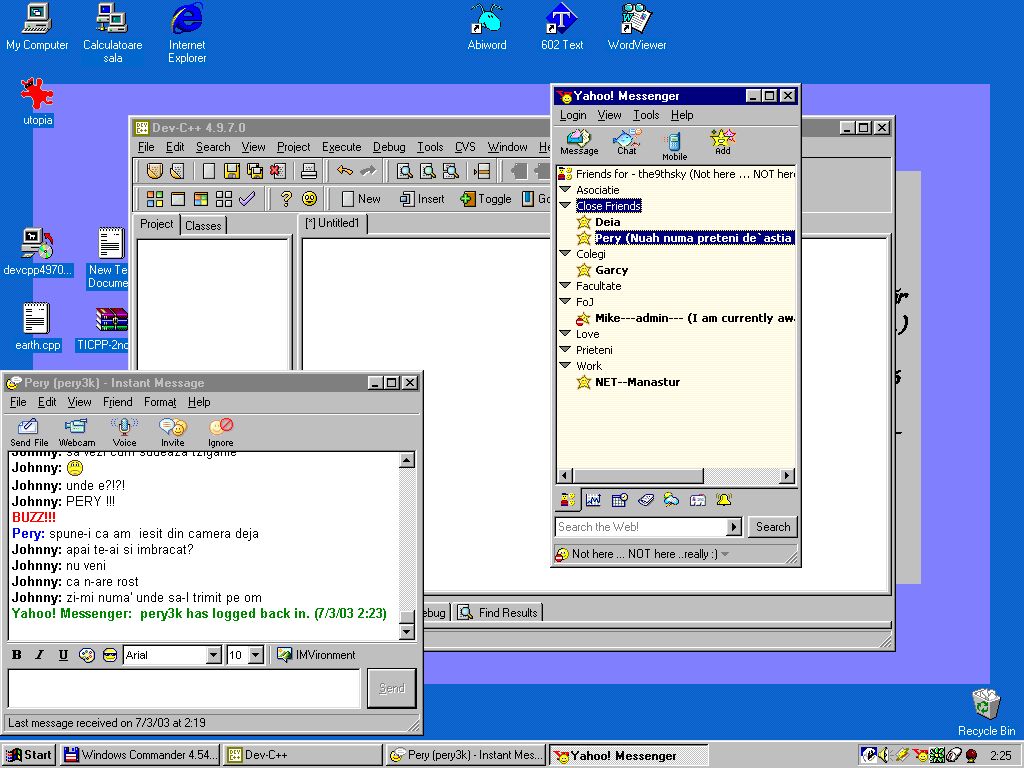Click the Toggle bookmark button in Dev-C++

[x=486, y=199]
